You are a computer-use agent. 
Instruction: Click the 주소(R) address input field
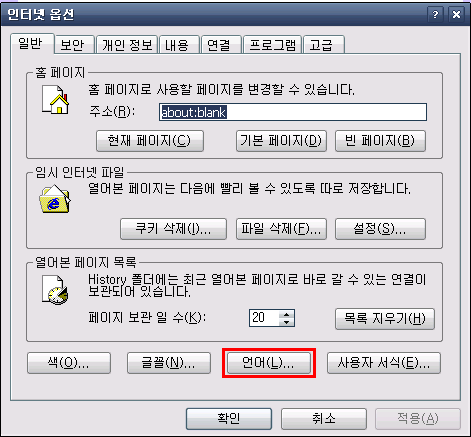click(x=293, y=112)
